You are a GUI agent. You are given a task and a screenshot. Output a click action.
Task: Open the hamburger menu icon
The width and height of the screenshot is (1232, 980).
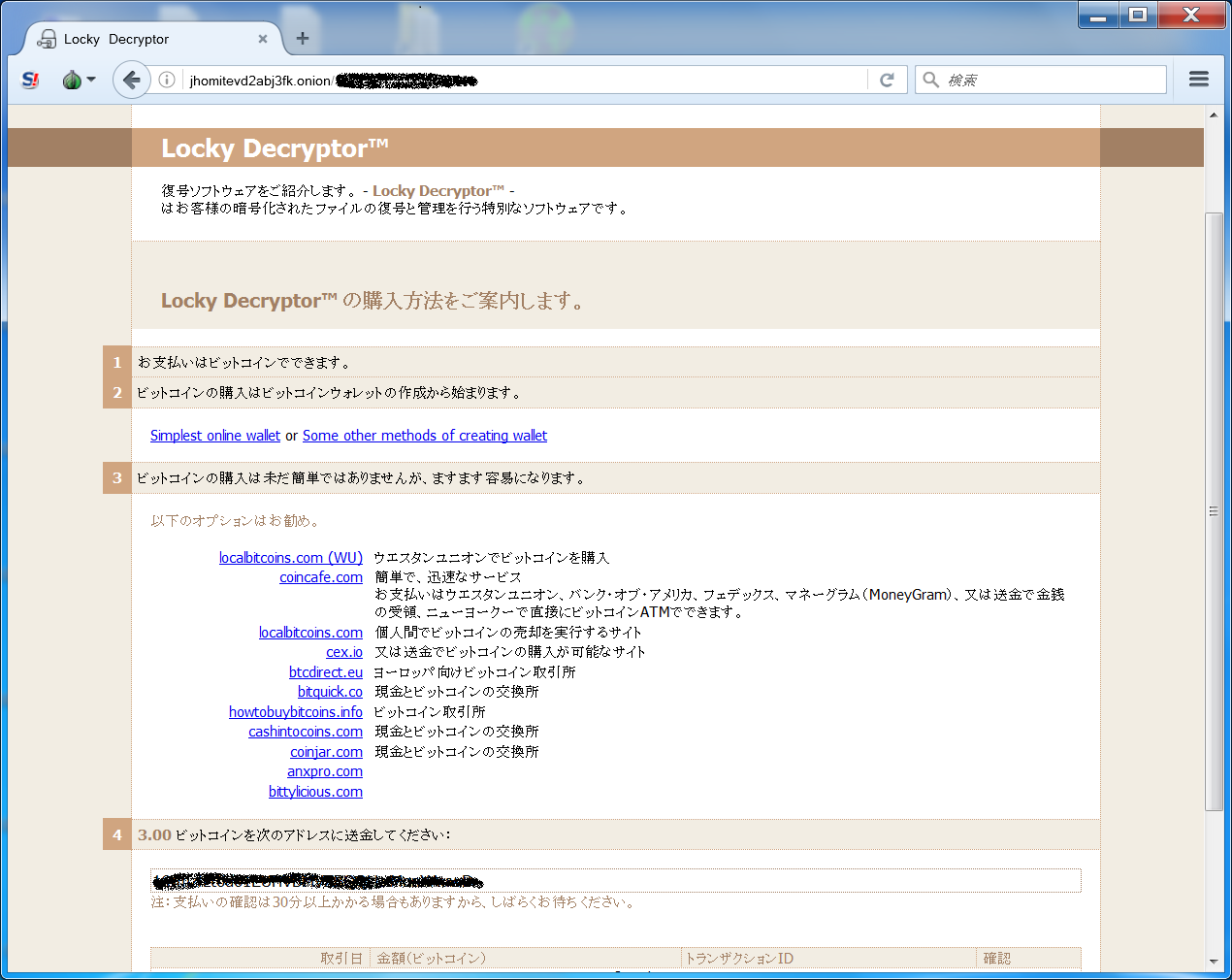pos(1199,80)
